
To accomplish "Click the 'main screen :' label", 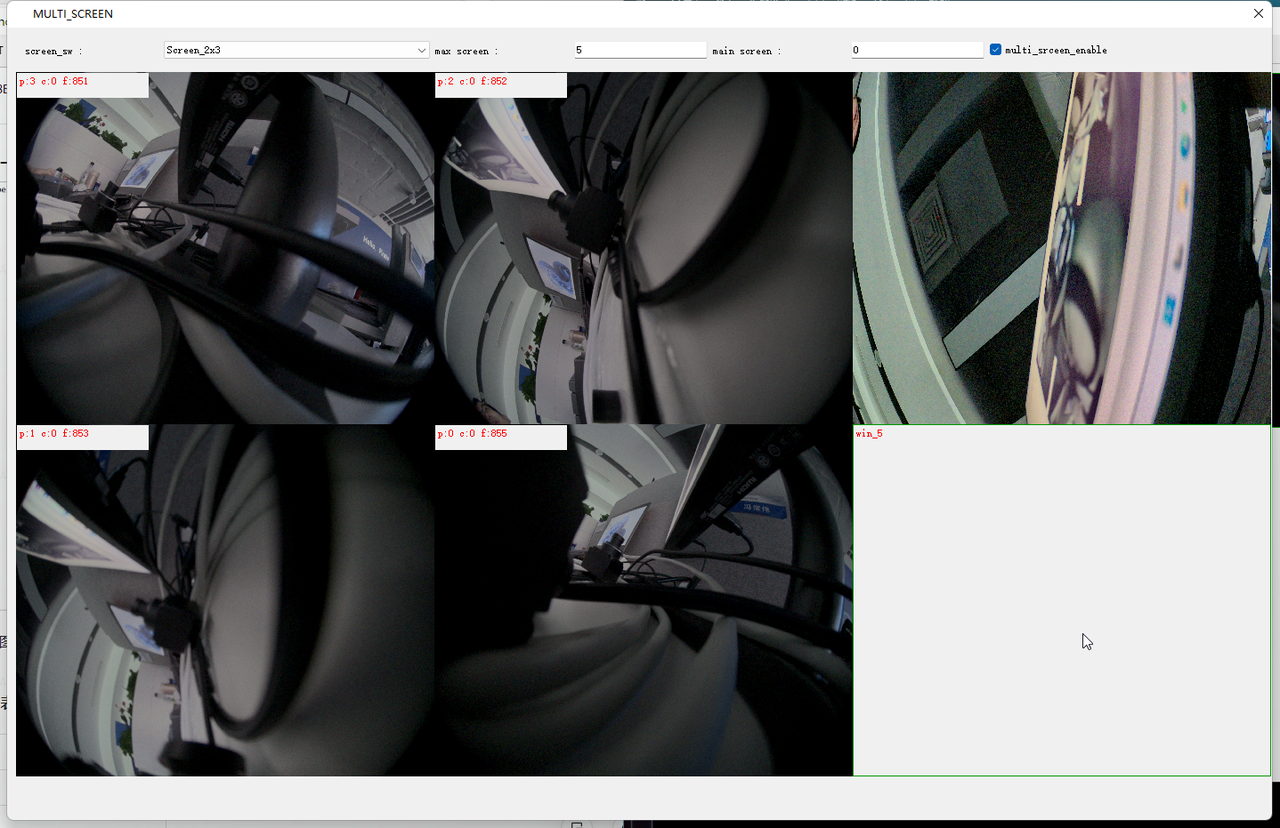I will (x=746, y=51).
